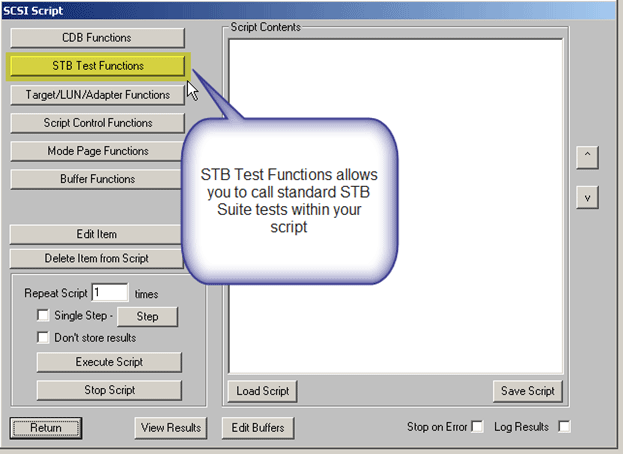Open Mode Page Functions

click(98, 151)
